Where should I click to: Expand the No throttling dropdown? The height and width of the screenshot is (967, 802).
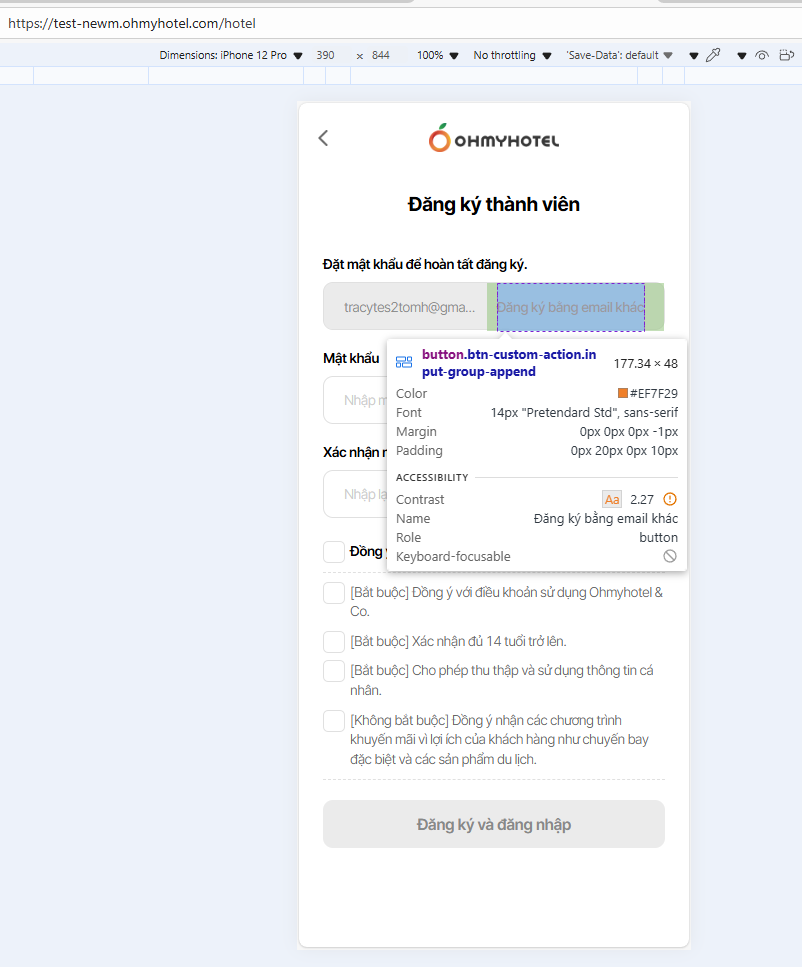pyautogui.click(x=512, y=56)
